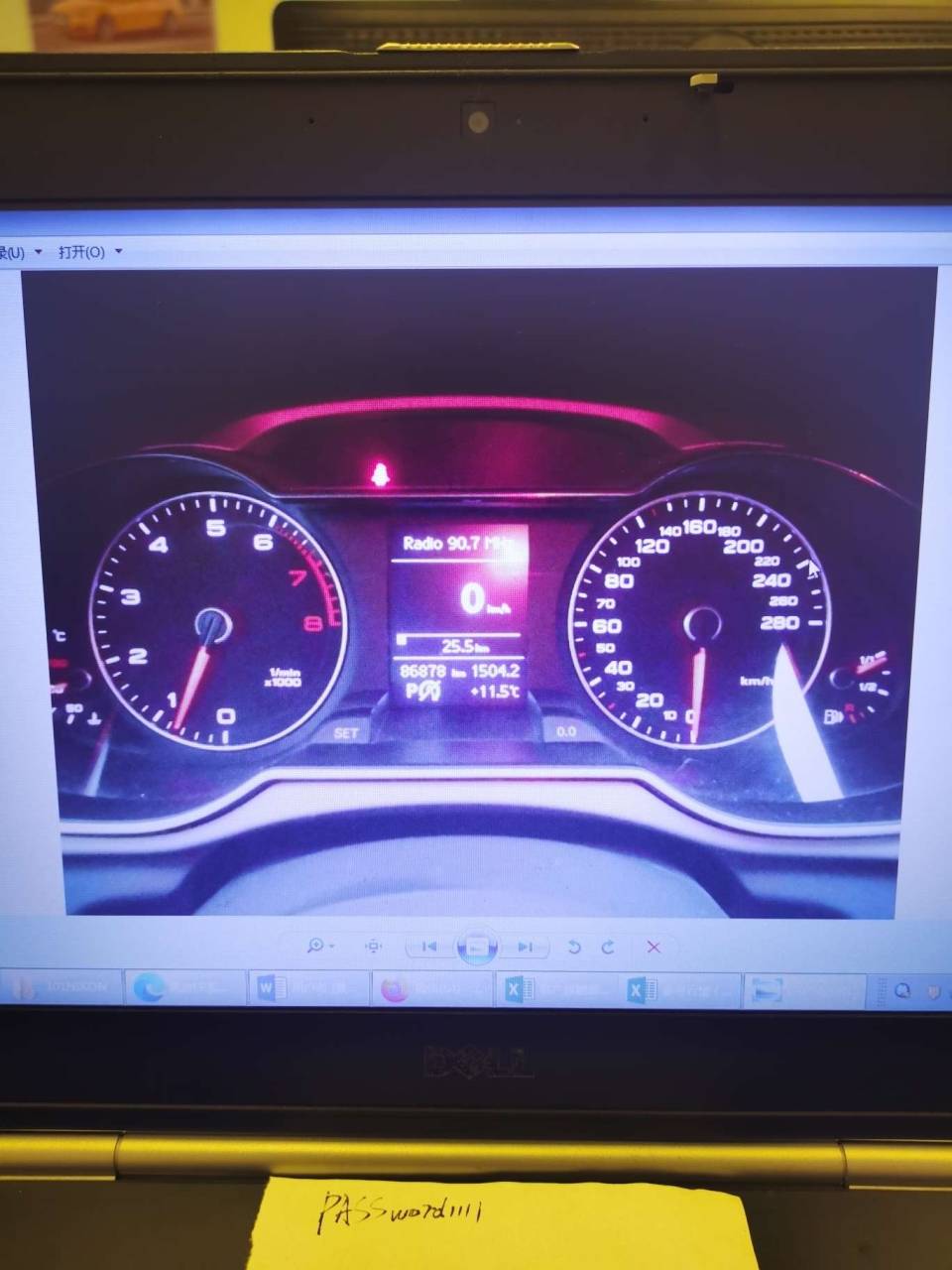Image resolution: width=952 pixels, height=1270 pixels.
Task: Start the slideshow with center button
Action: [x=477, y=947]
